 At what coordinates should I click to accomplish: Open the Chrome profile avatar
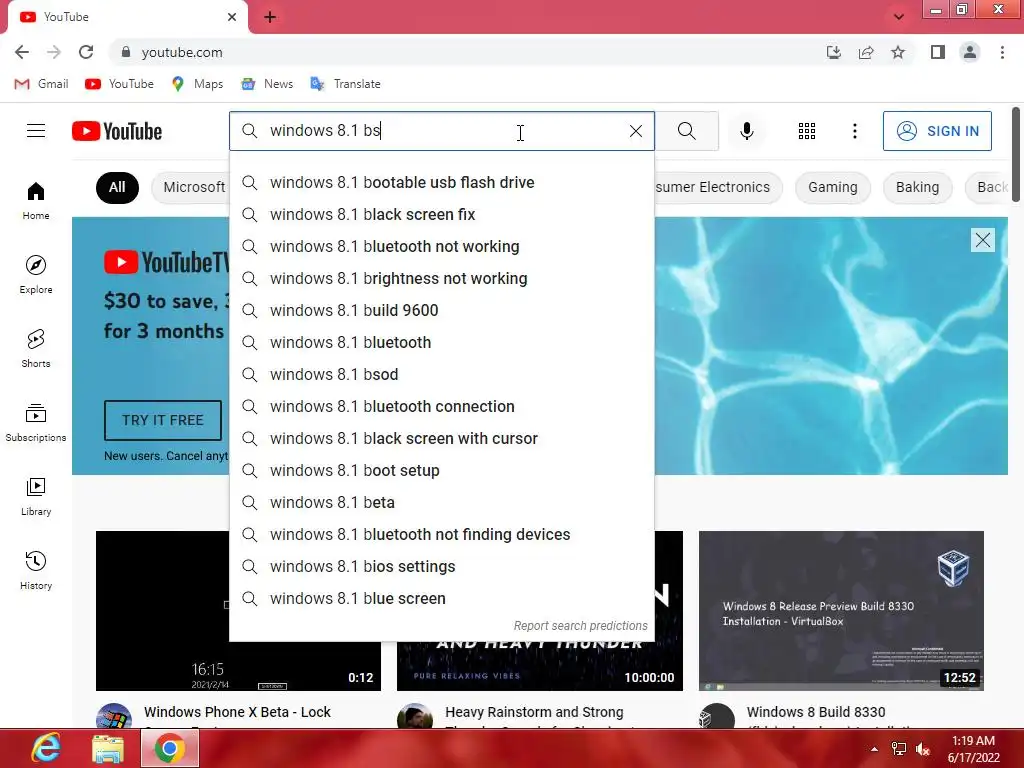(x=970, y=52)
